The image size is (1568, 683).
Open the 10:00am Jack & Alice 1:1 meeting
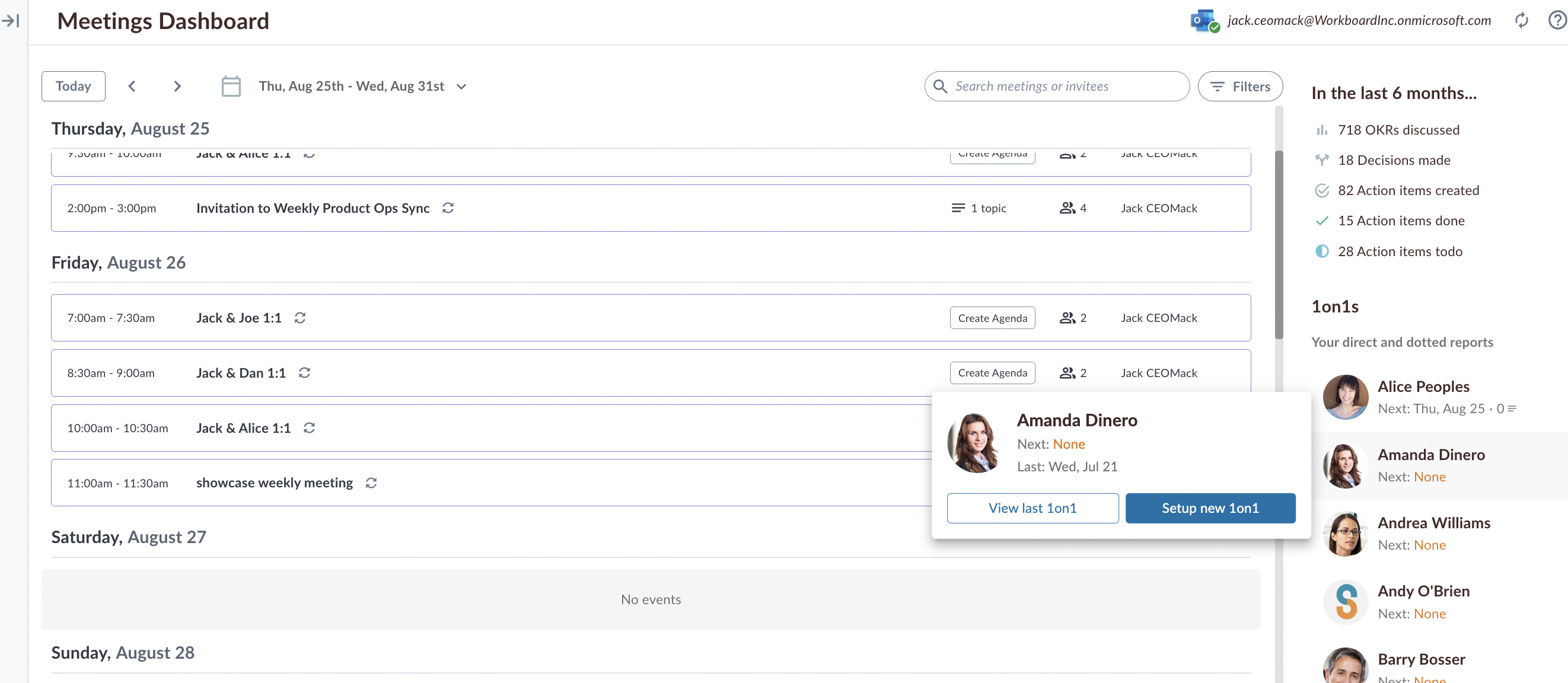[244, 428]
